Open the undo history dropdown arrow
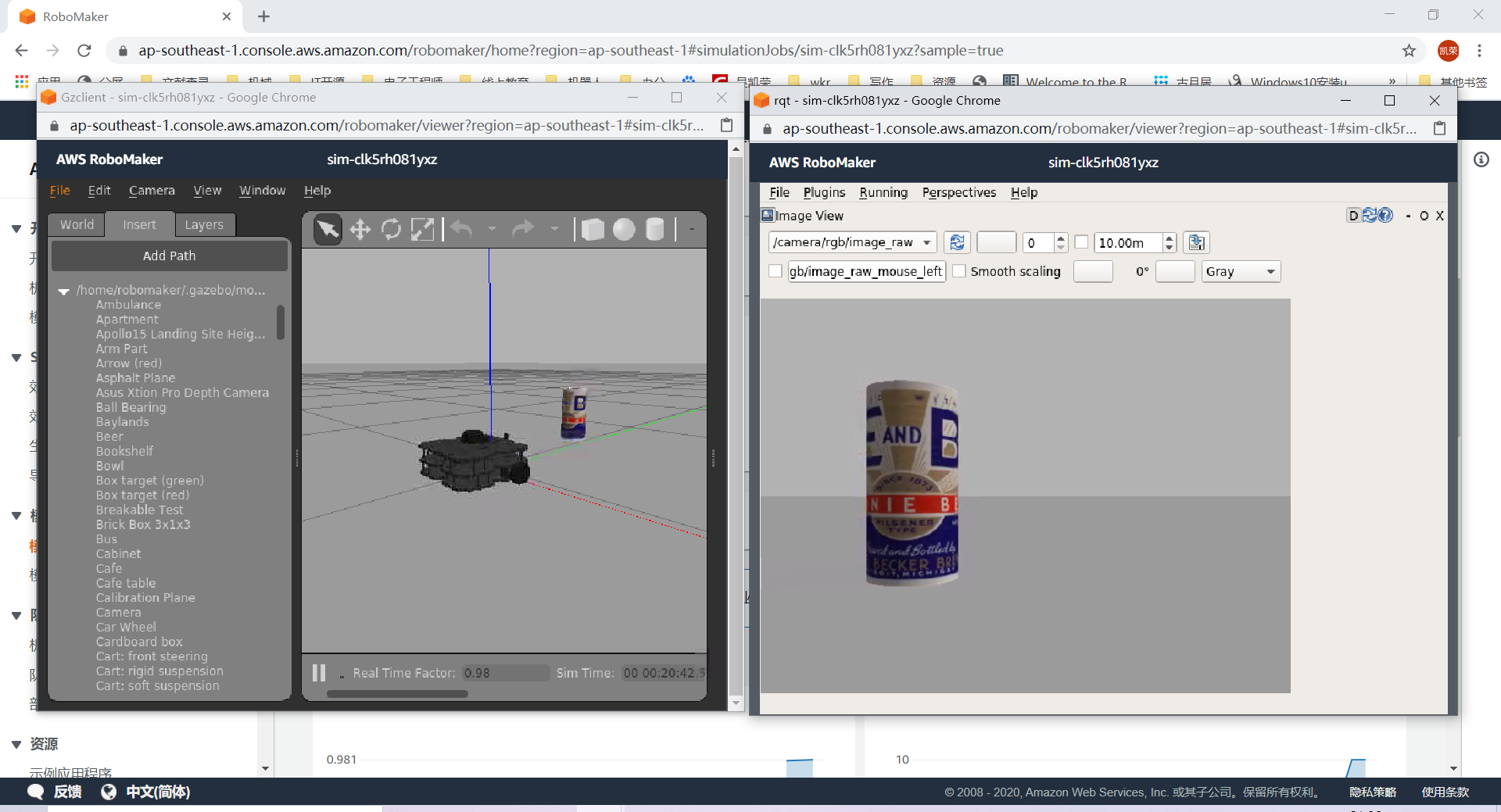The image size is (1501, 812). [x=492, y=229]
